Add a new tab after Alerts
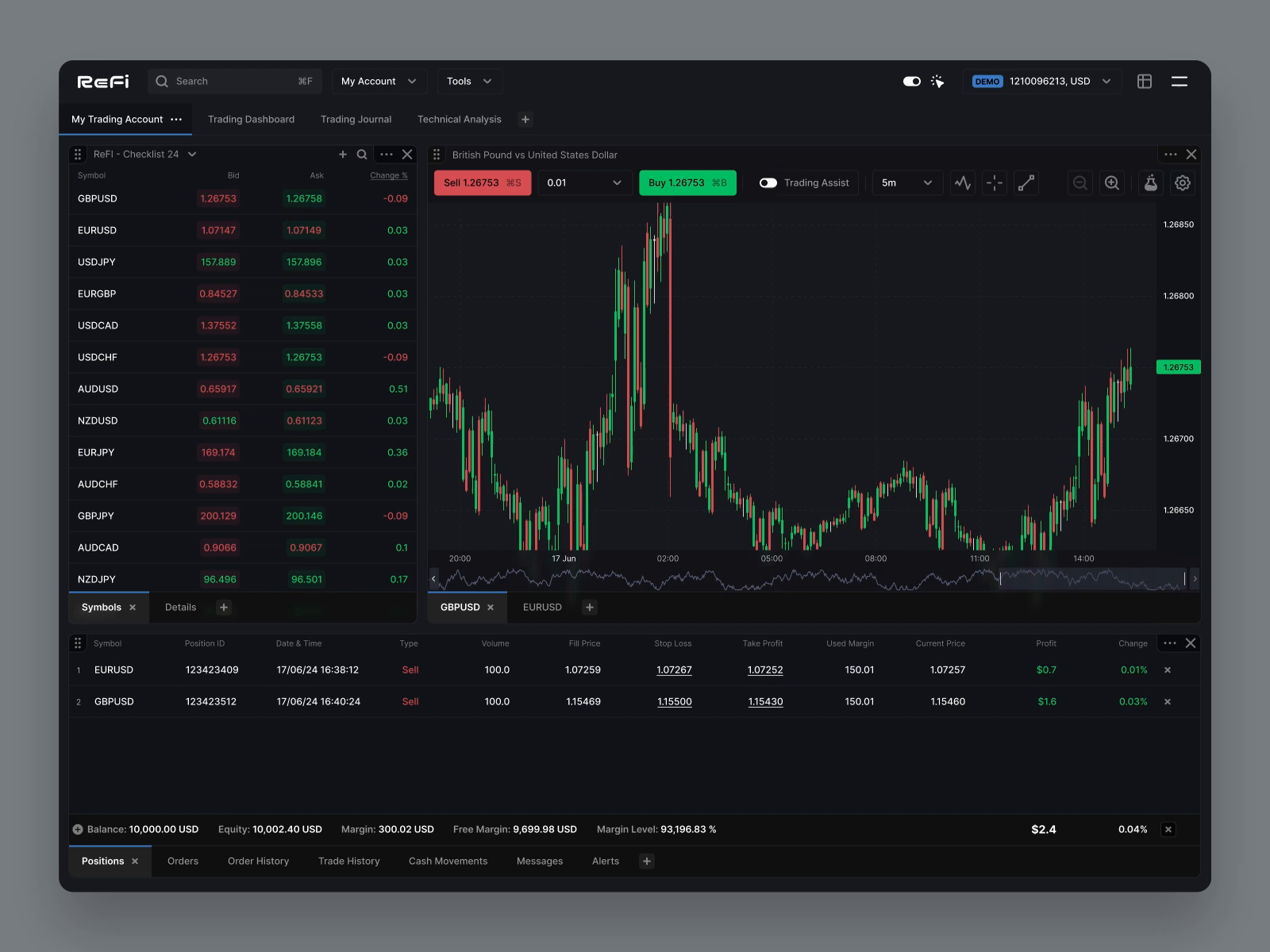1270x952 pixels. (x=647, y=862)
